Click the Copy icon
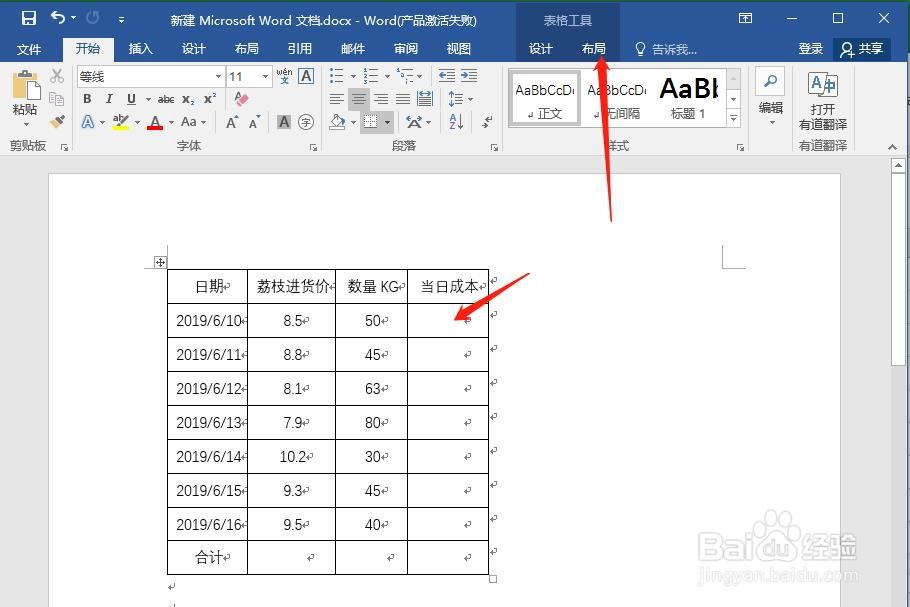Viewport: 910px width, 607px height. 57,99
